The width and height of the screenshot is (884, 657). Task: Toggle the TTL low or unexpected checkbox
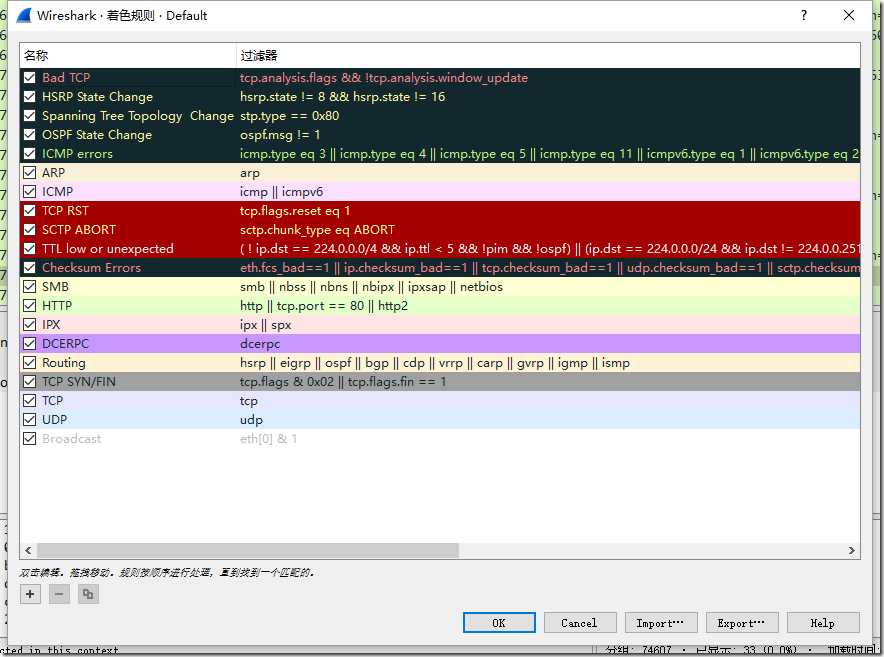tap(30, 249)
